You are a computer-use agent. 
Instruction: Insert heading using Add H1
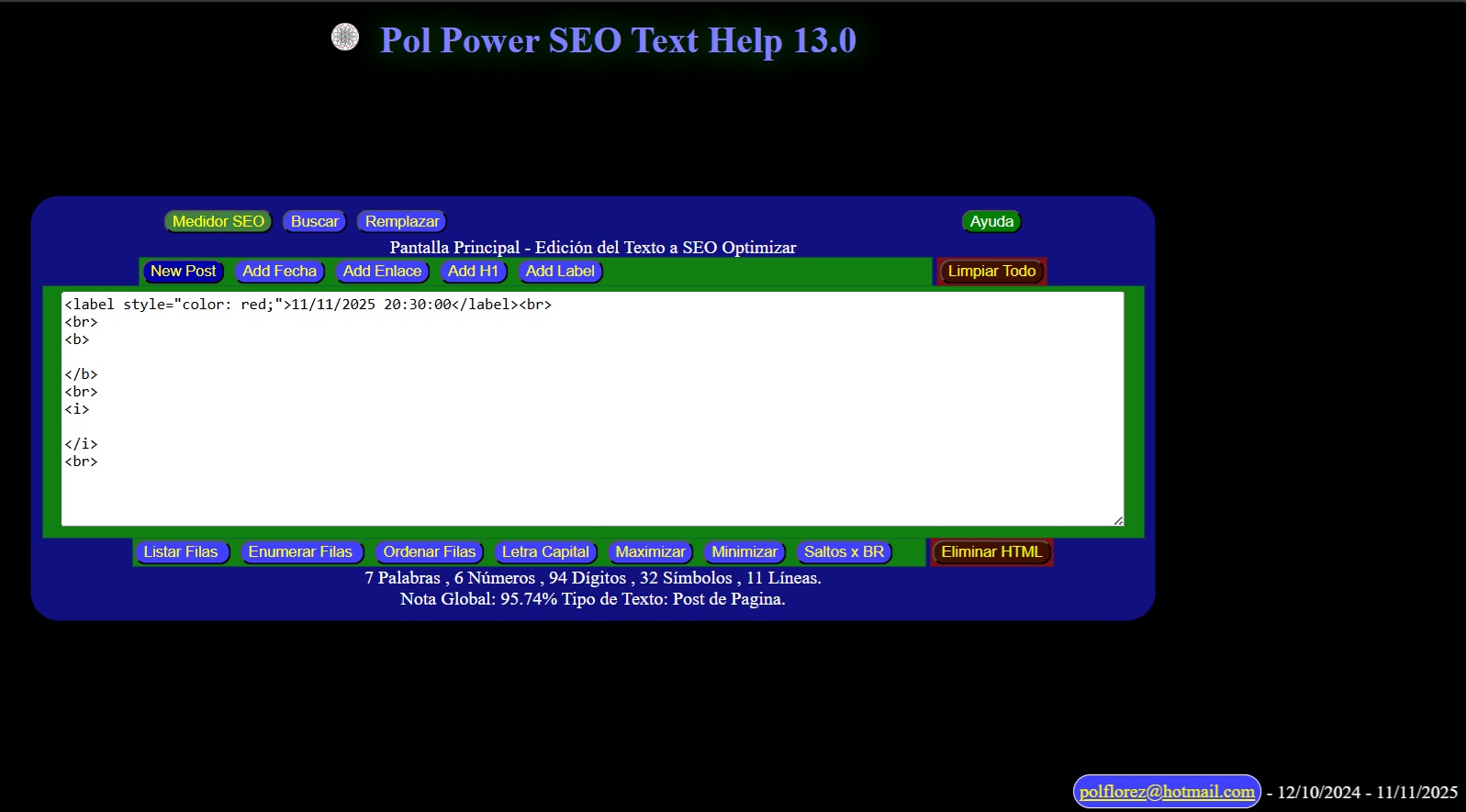(473, 272)
